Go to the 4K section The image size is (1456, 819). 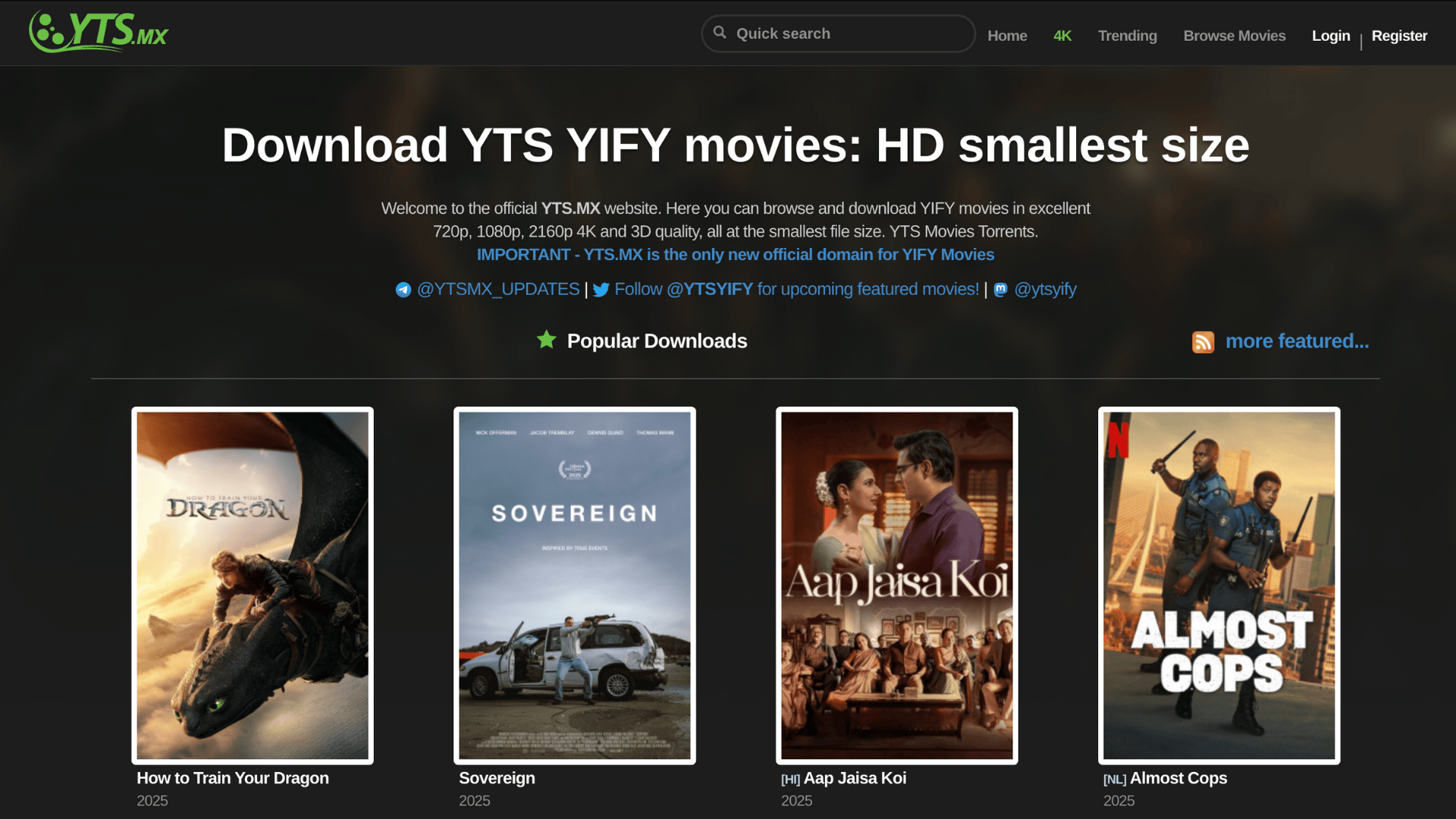(1062, 36)
